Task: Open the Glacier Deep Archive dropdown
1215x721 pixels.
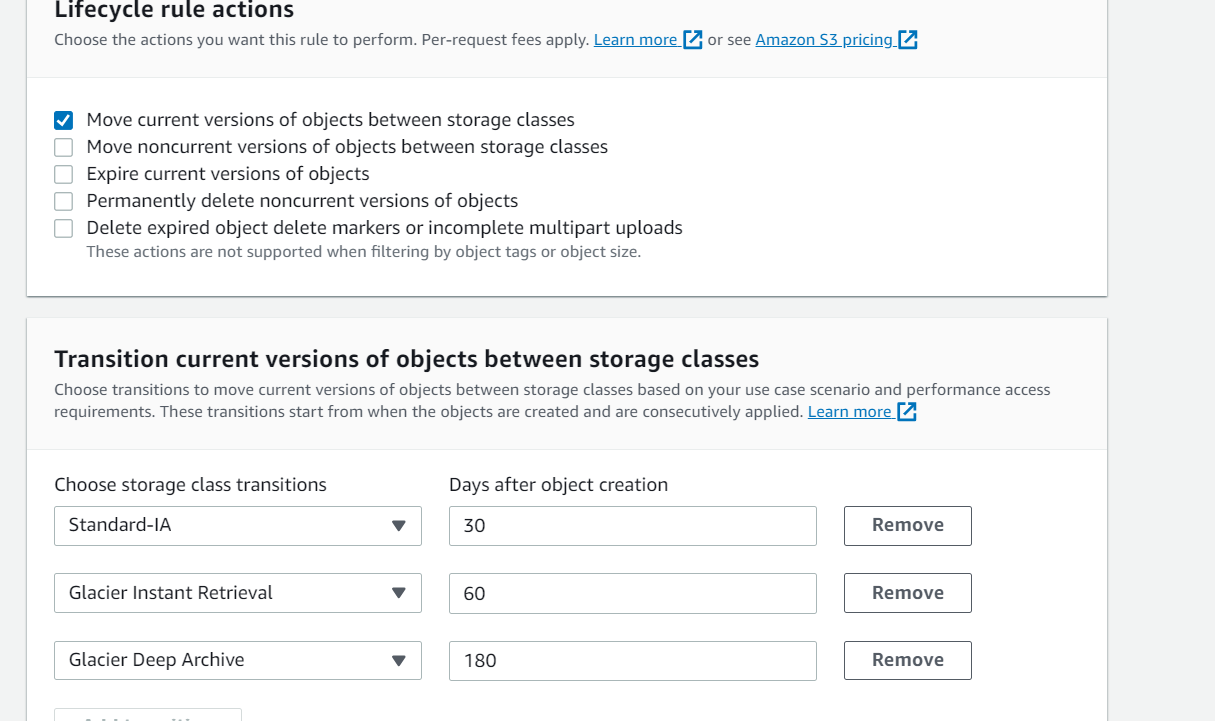Action: (x=238, y=660)
